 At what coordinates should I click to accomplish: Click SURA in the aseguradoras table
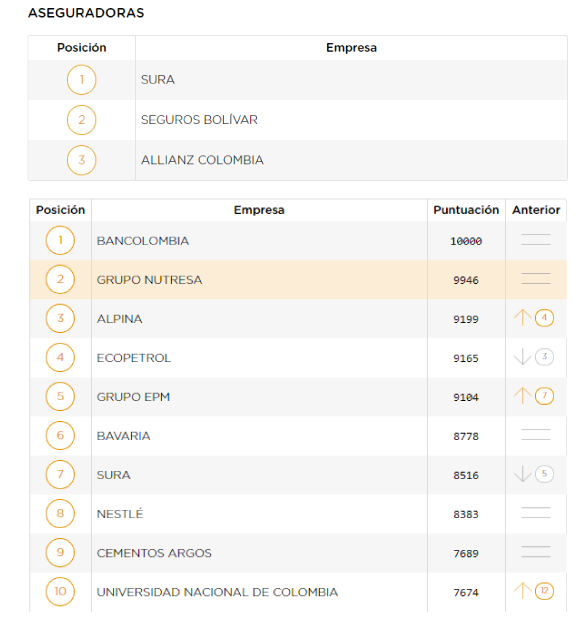click(158, 80)
